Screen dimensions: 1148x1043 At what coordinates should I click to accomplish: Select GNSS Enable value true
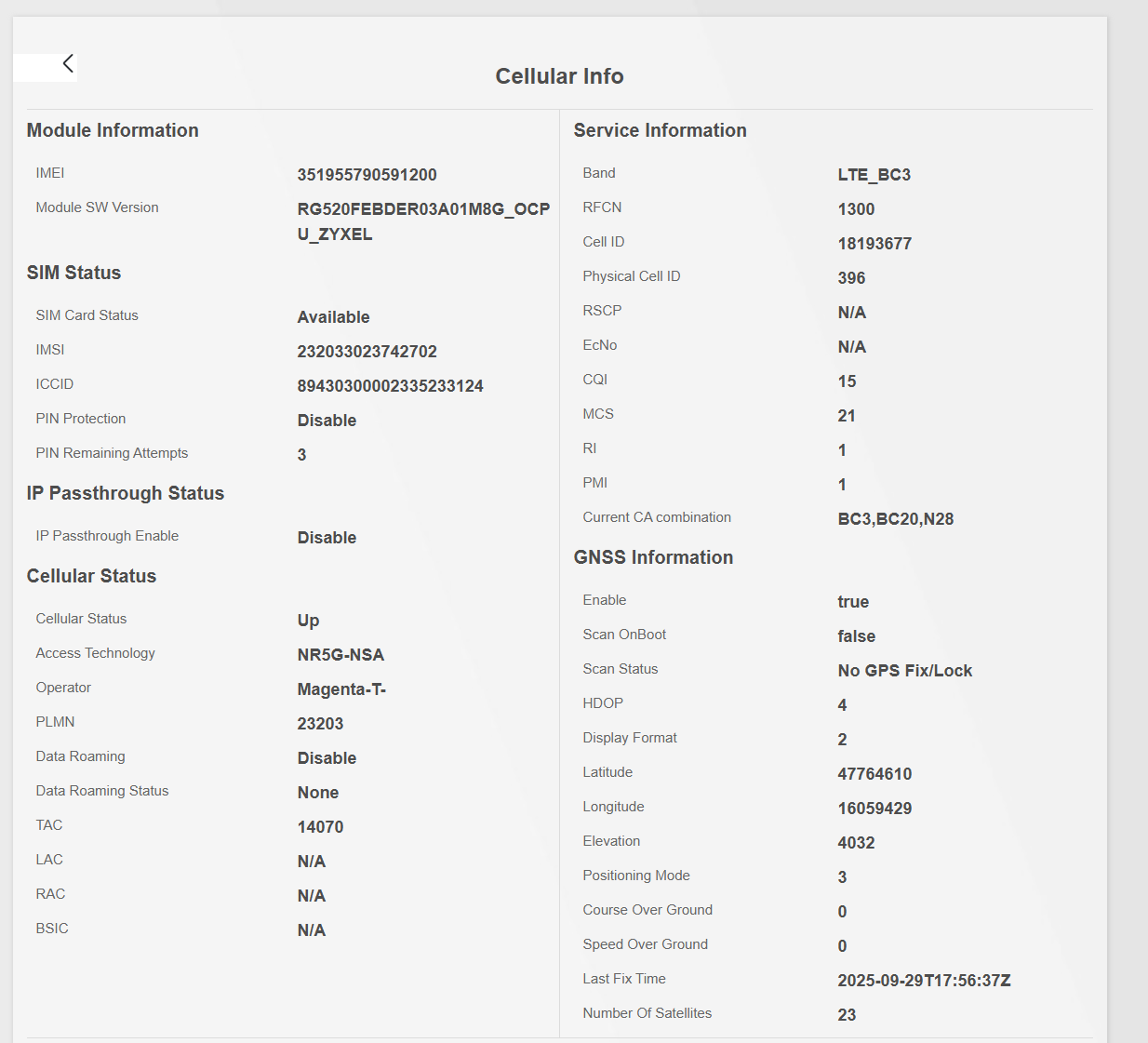[853, 602]
